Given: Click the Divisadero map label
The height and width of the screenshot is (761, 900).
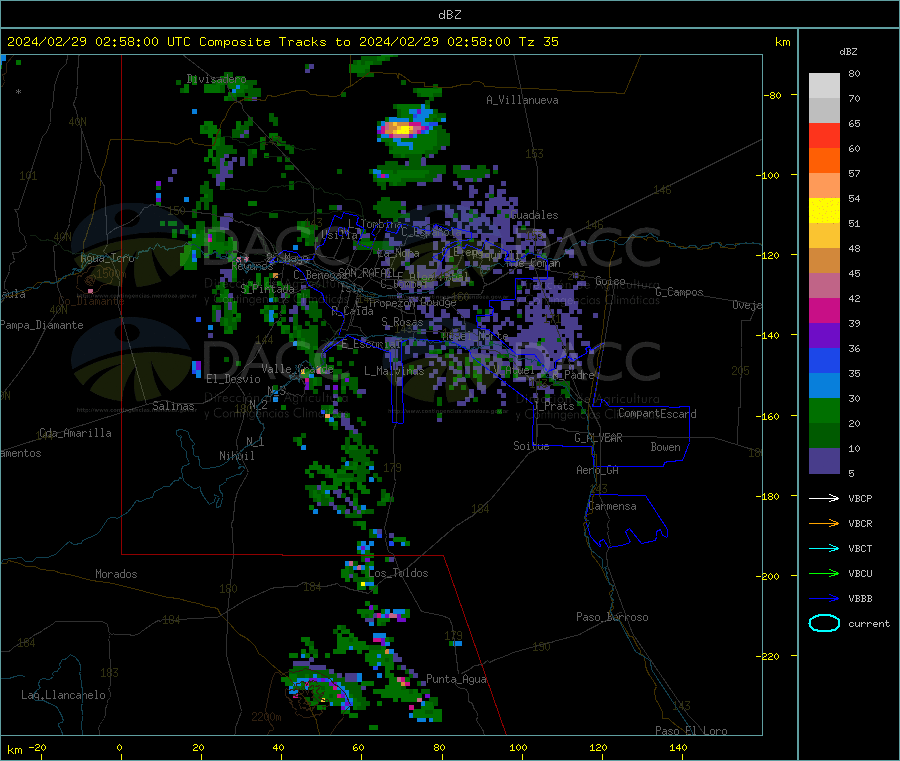Looking at the screenshot, I should coord(216,79).
